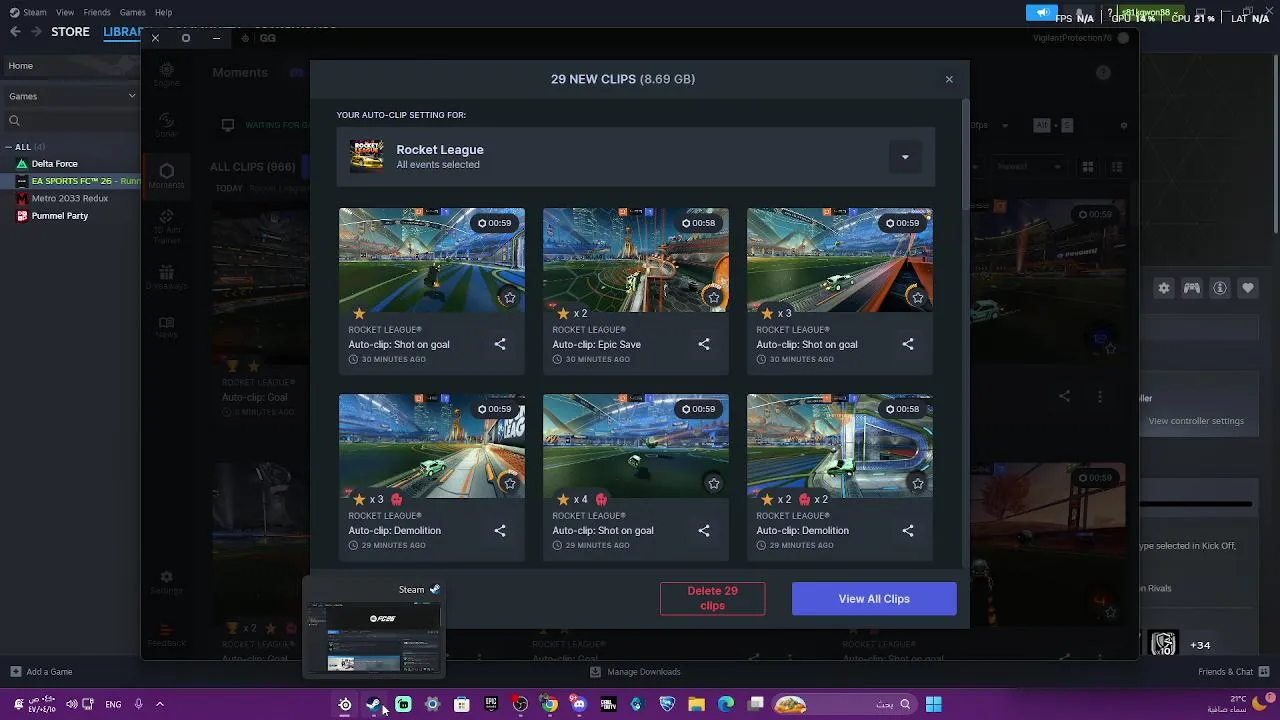The height and width of the screenshot is (720, 1280).
Task: Select Metro 2033 Redux in library
Action: (70, 198)
